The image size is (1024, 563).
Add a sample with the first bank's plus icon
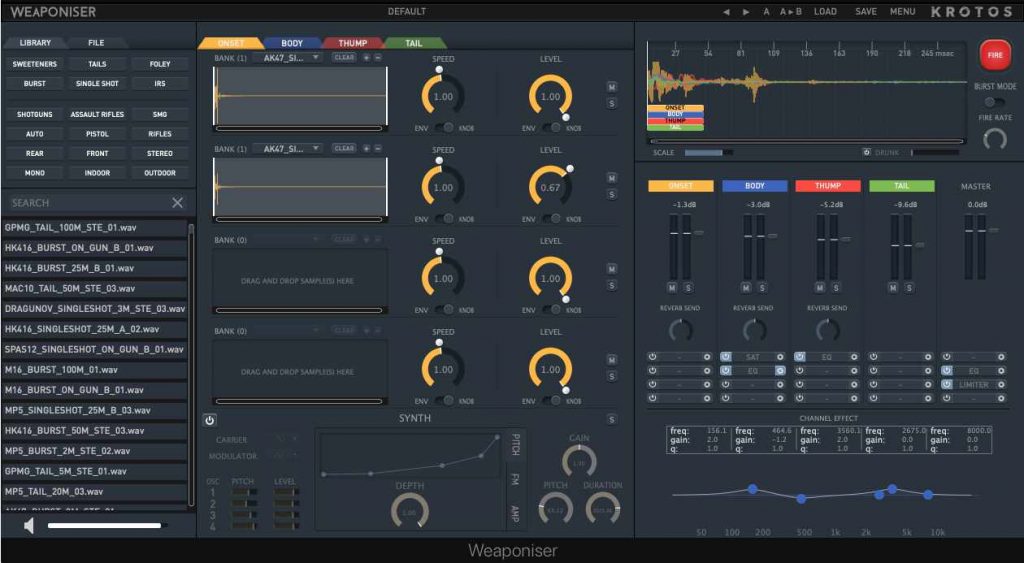(x=366, y=57)
